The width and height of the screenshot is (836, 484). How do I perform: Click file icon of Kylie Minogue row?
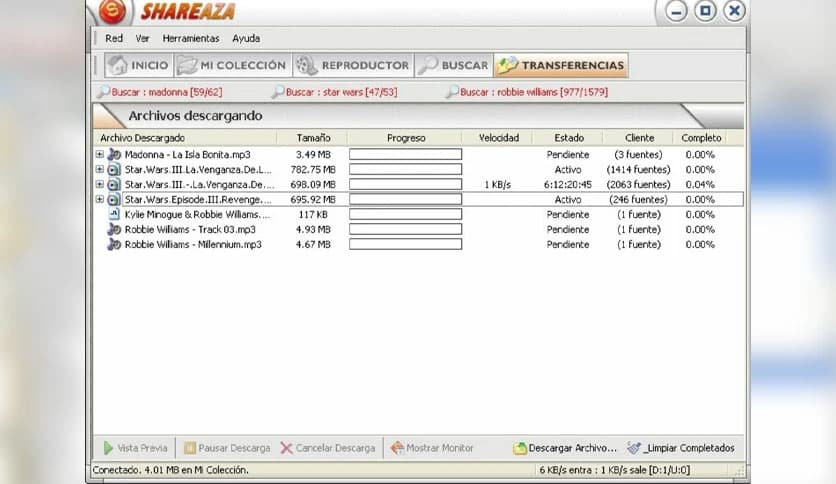[114, 214]
